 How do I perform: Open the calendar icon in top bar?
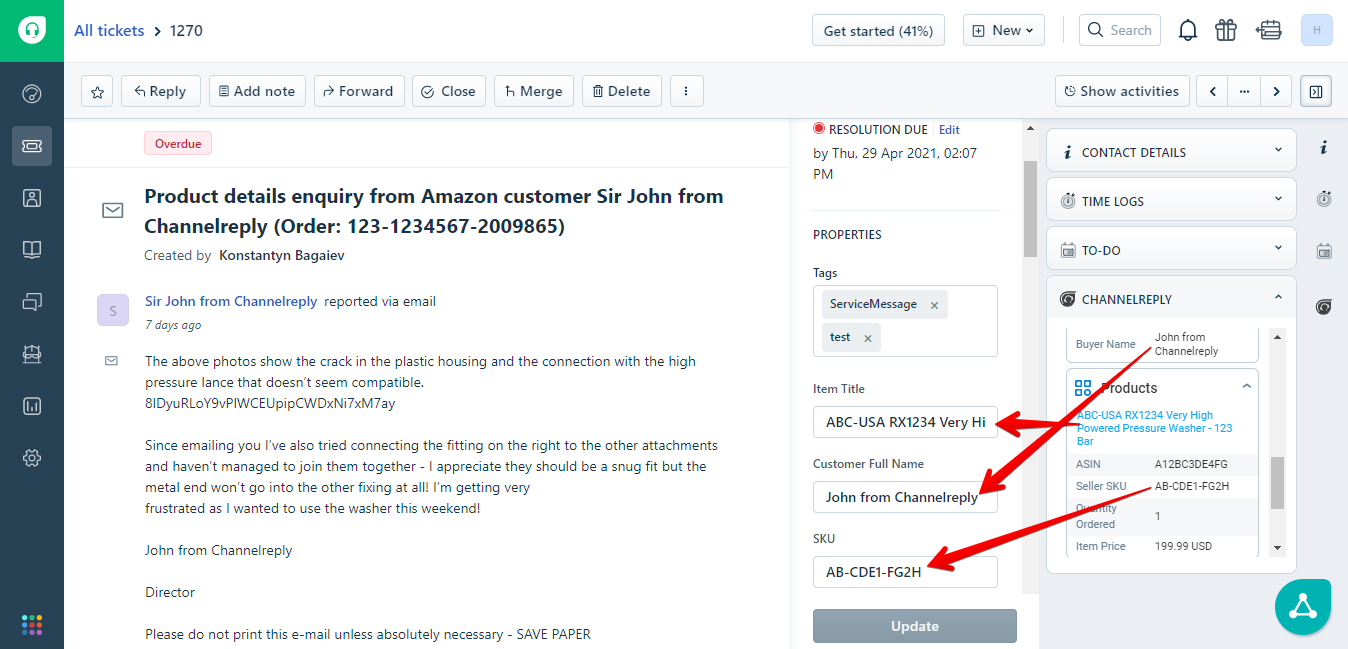tap(1269, 31)
